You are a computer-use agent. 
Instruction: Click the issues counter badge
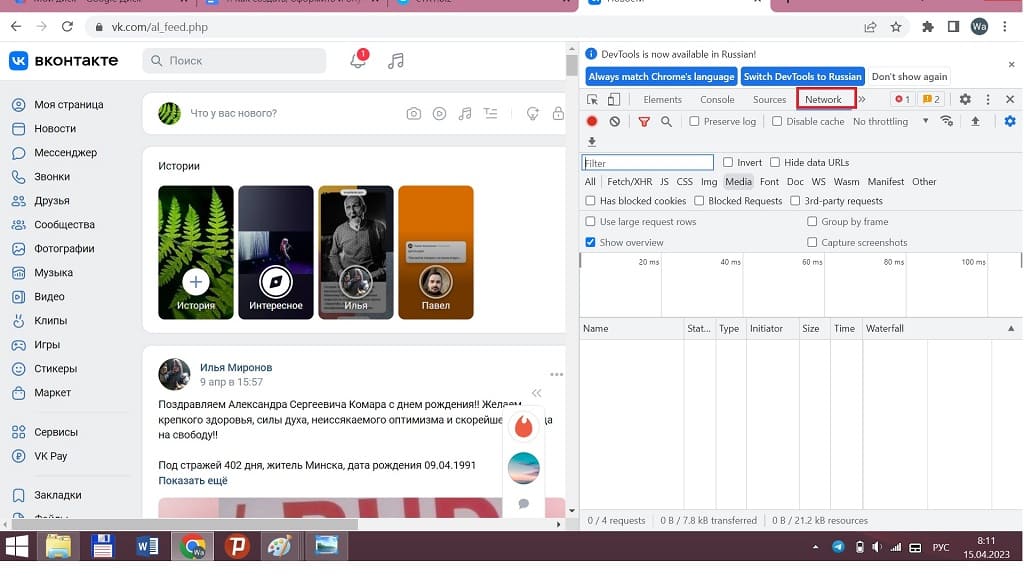931,99
